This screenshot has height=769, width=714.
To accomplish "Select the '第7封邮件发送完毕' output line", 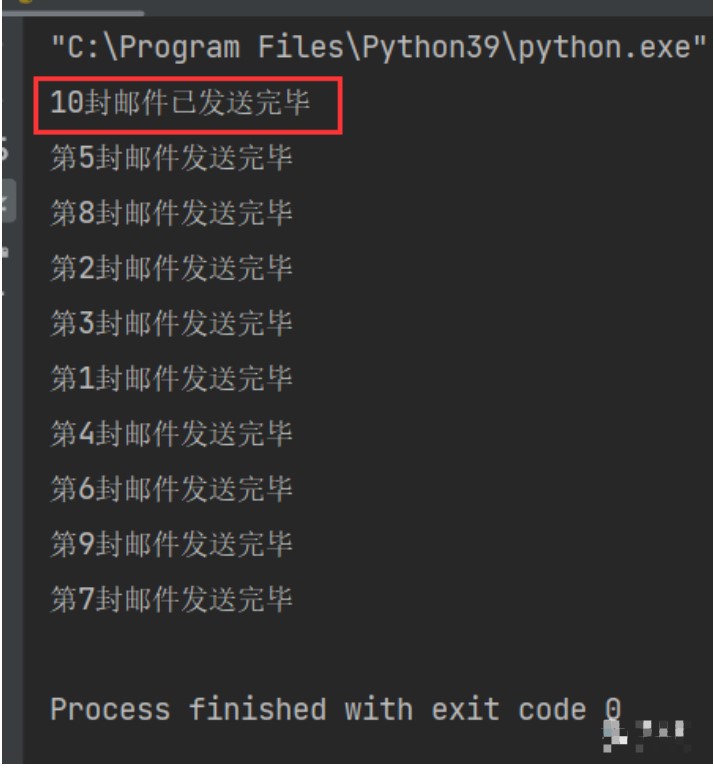I will click(171, 600).
